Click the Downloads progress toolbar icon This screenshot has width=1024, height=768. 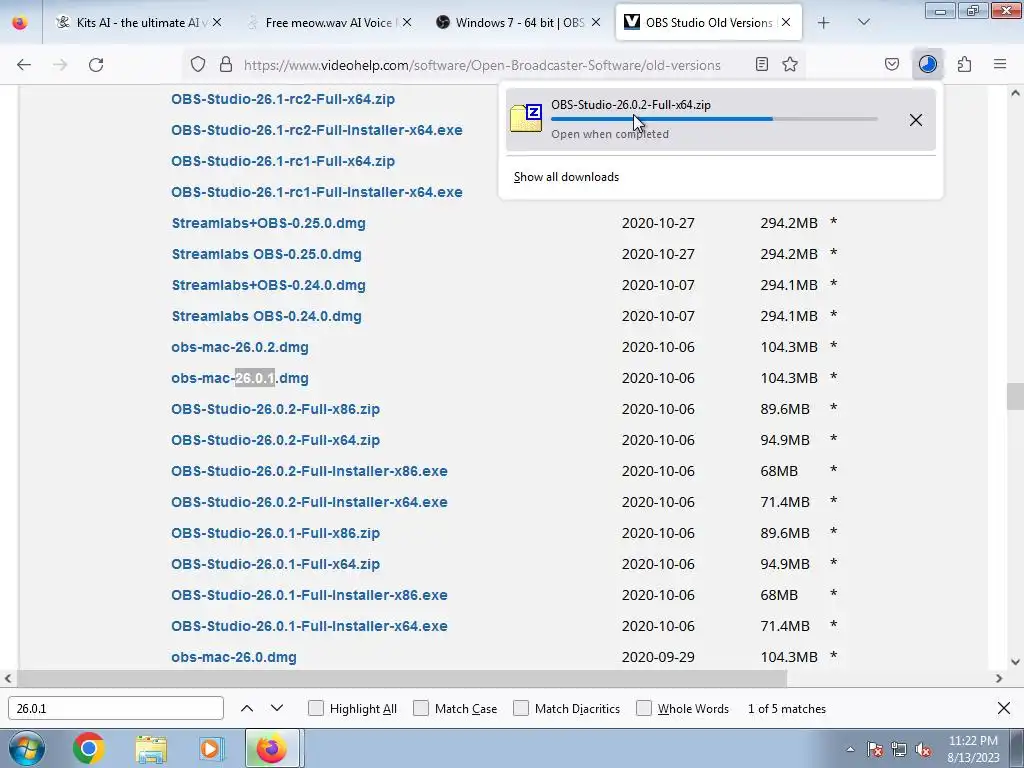coord(928,65)
